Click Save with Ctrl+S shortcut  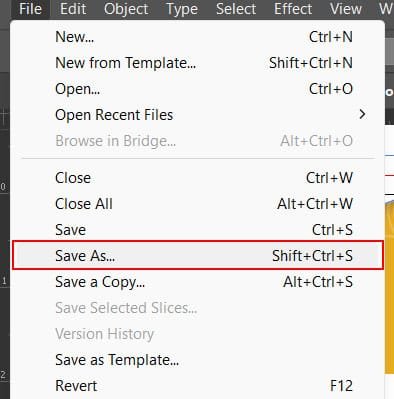(198, 230)
